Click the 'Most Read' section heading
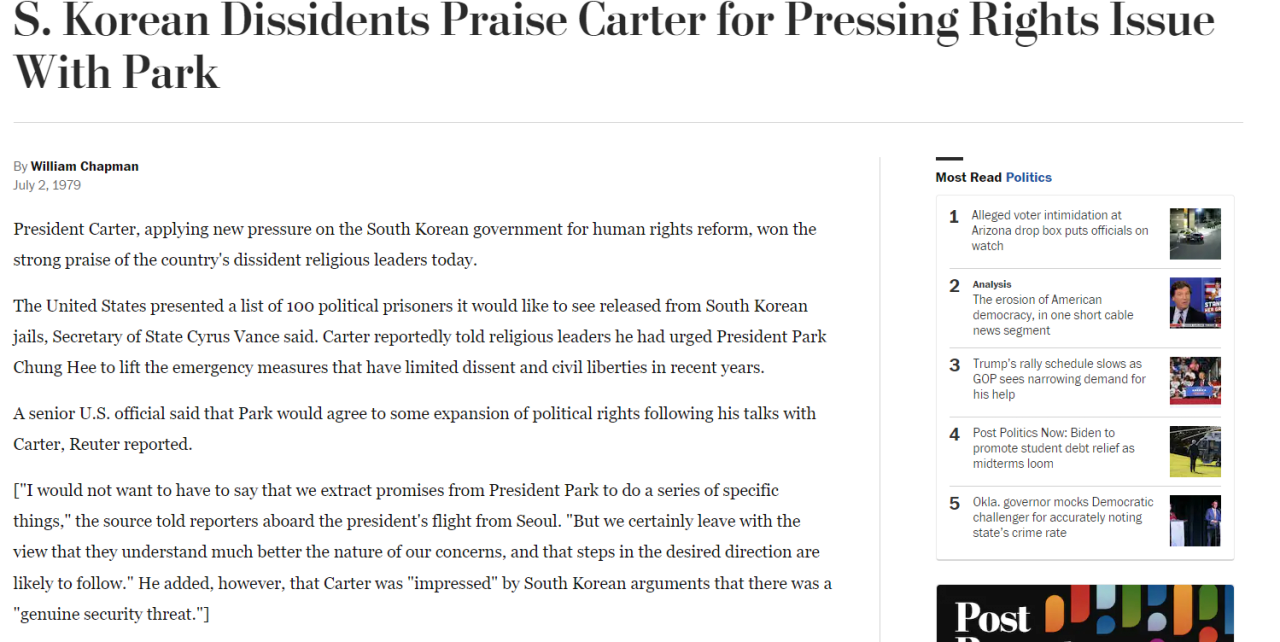Screen dimensions: 1280x642 point(968,177)
